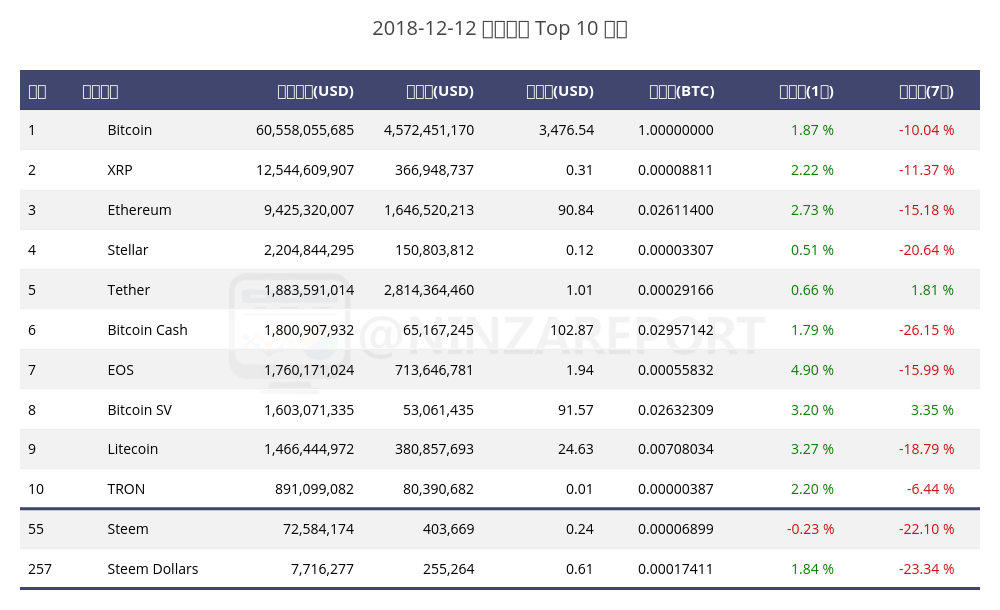This screenshot has height=610, width=1000.
Task: Select the Steem Dollars name cell
Action: point(152,569)
